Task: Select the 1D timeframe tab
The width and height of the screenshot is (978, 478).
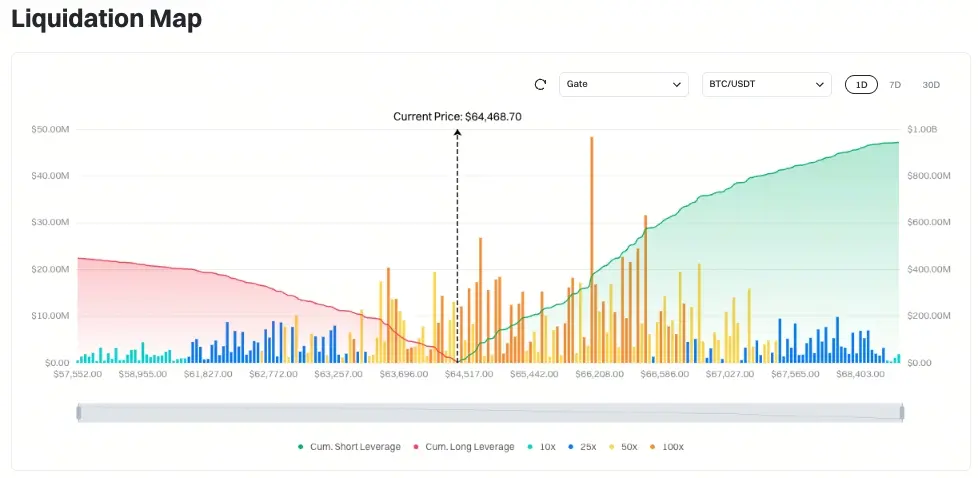Action: point(861,85)
